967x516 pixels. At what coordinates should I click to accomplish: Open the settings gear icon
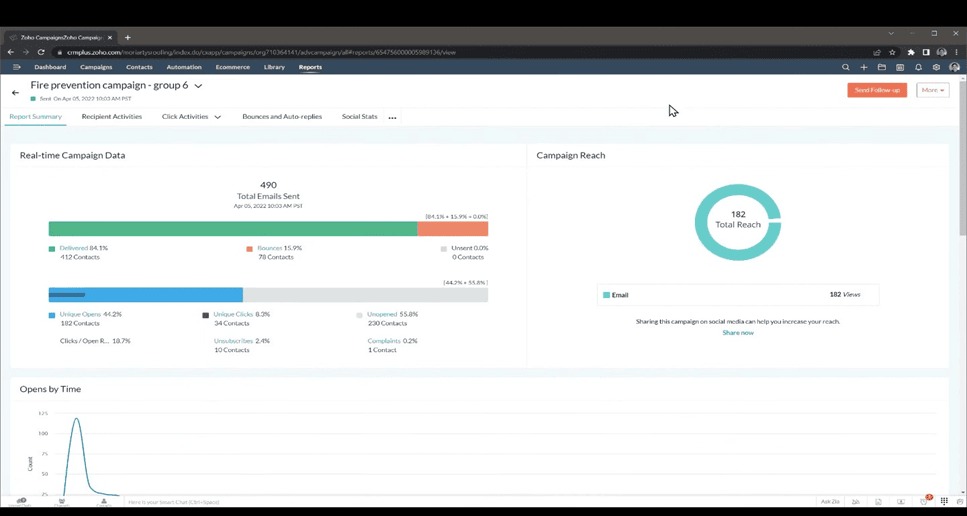coord(936,67)
